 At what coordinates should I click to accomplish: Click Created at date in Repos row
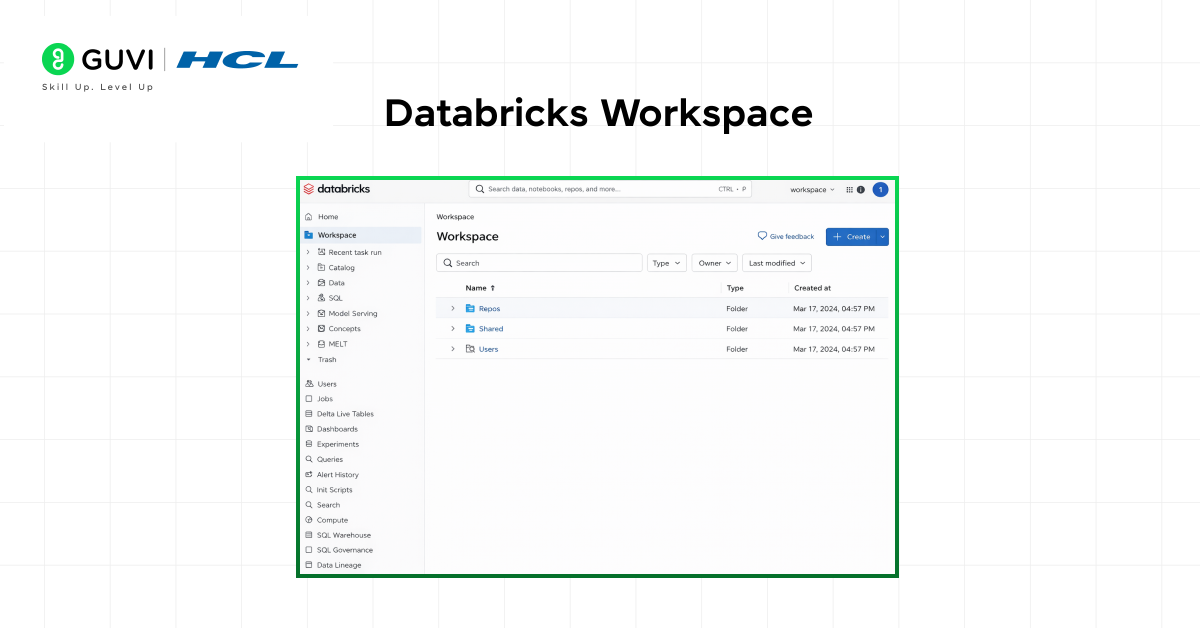pos(834,309)
